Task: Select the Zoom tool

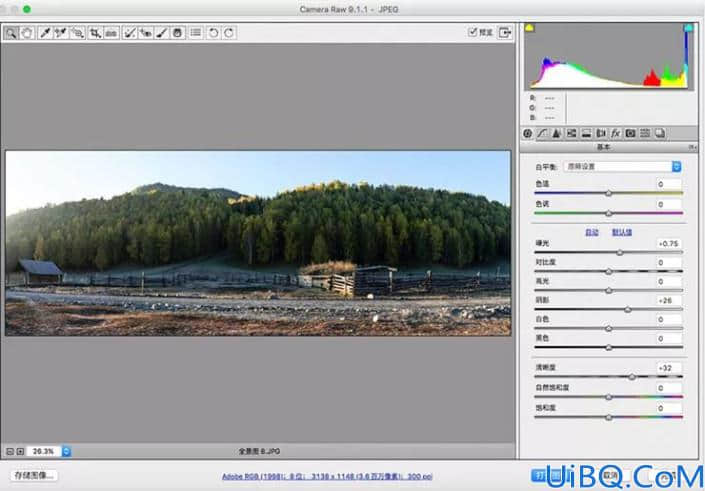Action: [x=11, y=33]
